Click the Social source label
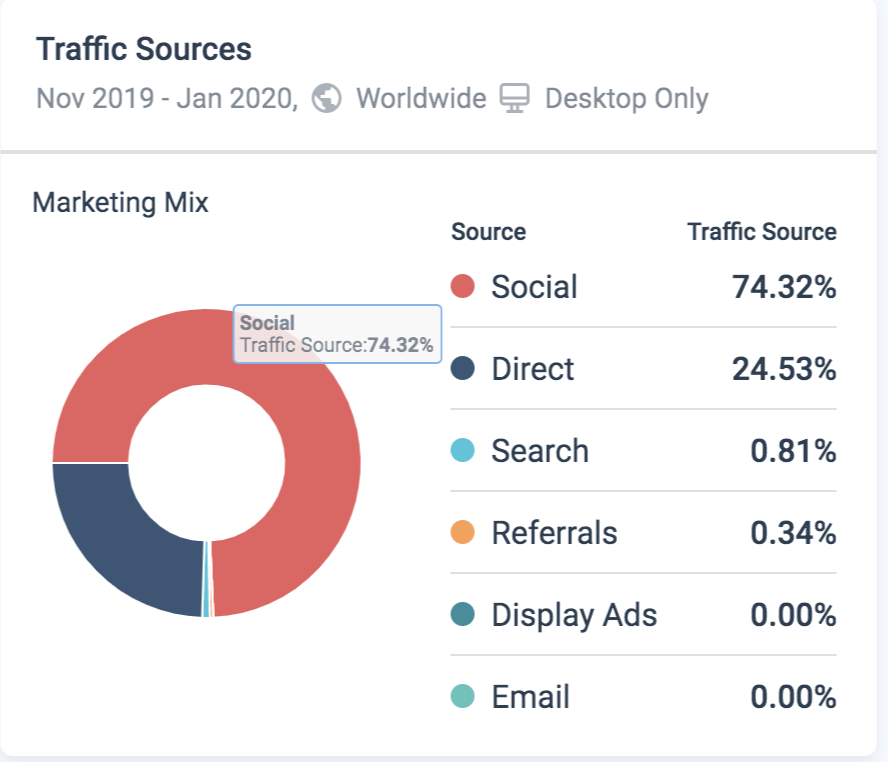Screen dimensions: 888x762 tap(534, 287)
